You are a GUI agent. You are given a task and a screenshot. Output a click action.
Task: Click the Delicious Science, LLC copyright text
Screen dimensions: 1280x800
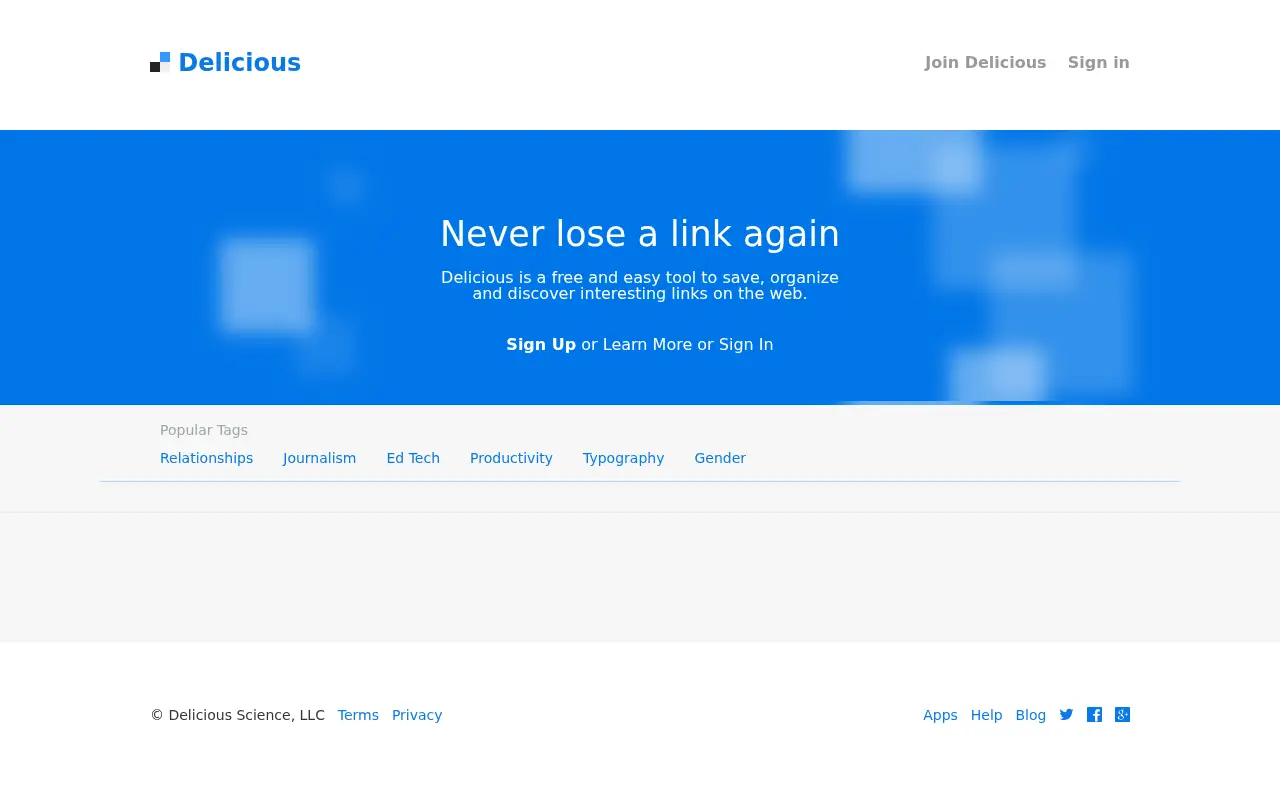pyautogui.click(x=238, y=715)
